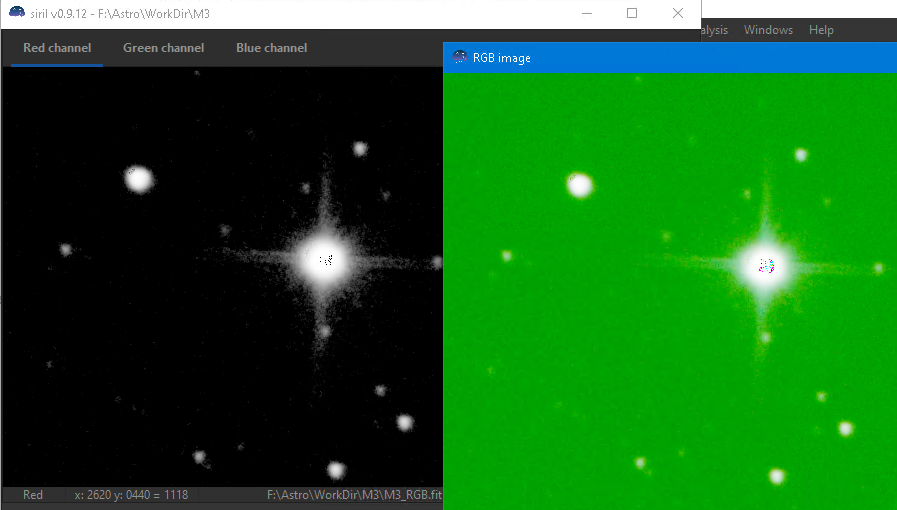Focus the RGB image window title bar
Screen dimensions: 897x510
tap(670, 57)
